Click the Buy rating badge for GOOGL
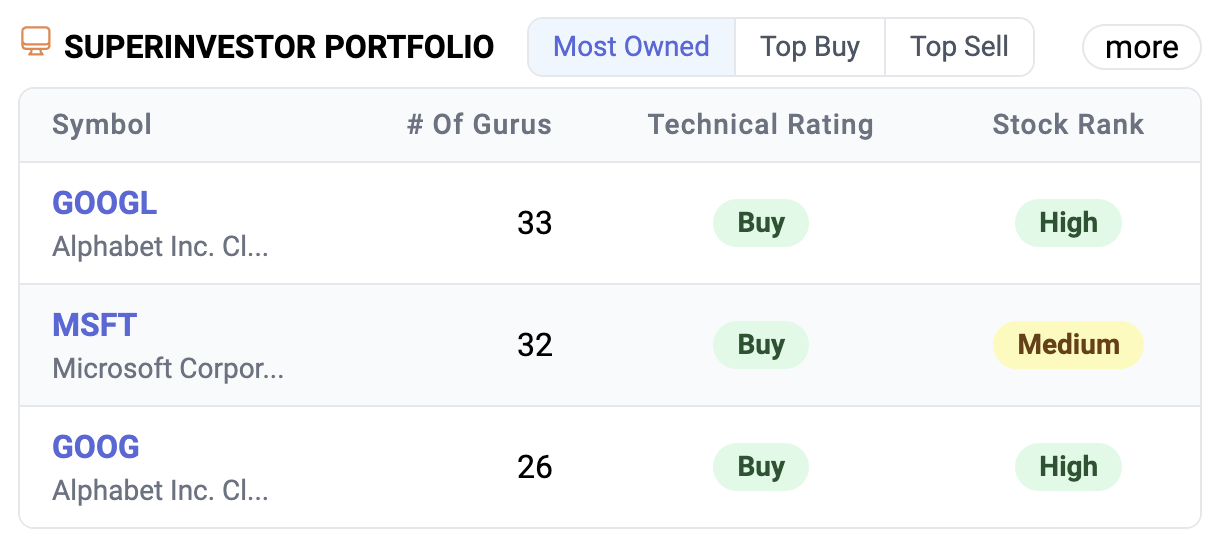The height and width of the screenshot is (548, 1226). pos(760,223)
